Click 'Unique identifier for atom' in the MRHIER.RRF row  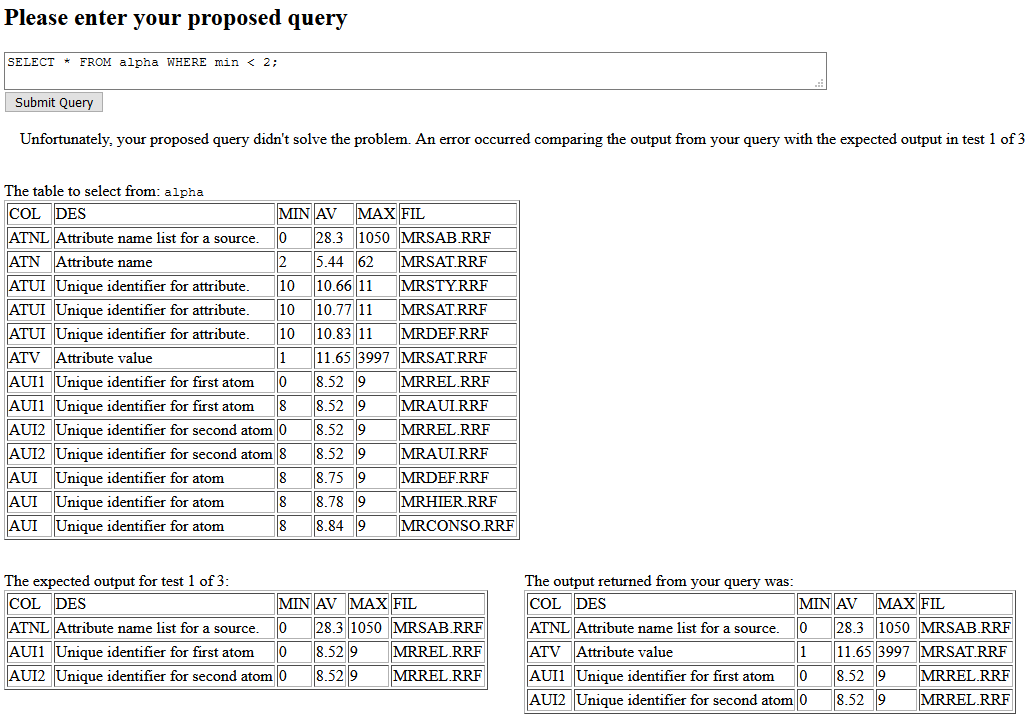click(x=164, y=502)
